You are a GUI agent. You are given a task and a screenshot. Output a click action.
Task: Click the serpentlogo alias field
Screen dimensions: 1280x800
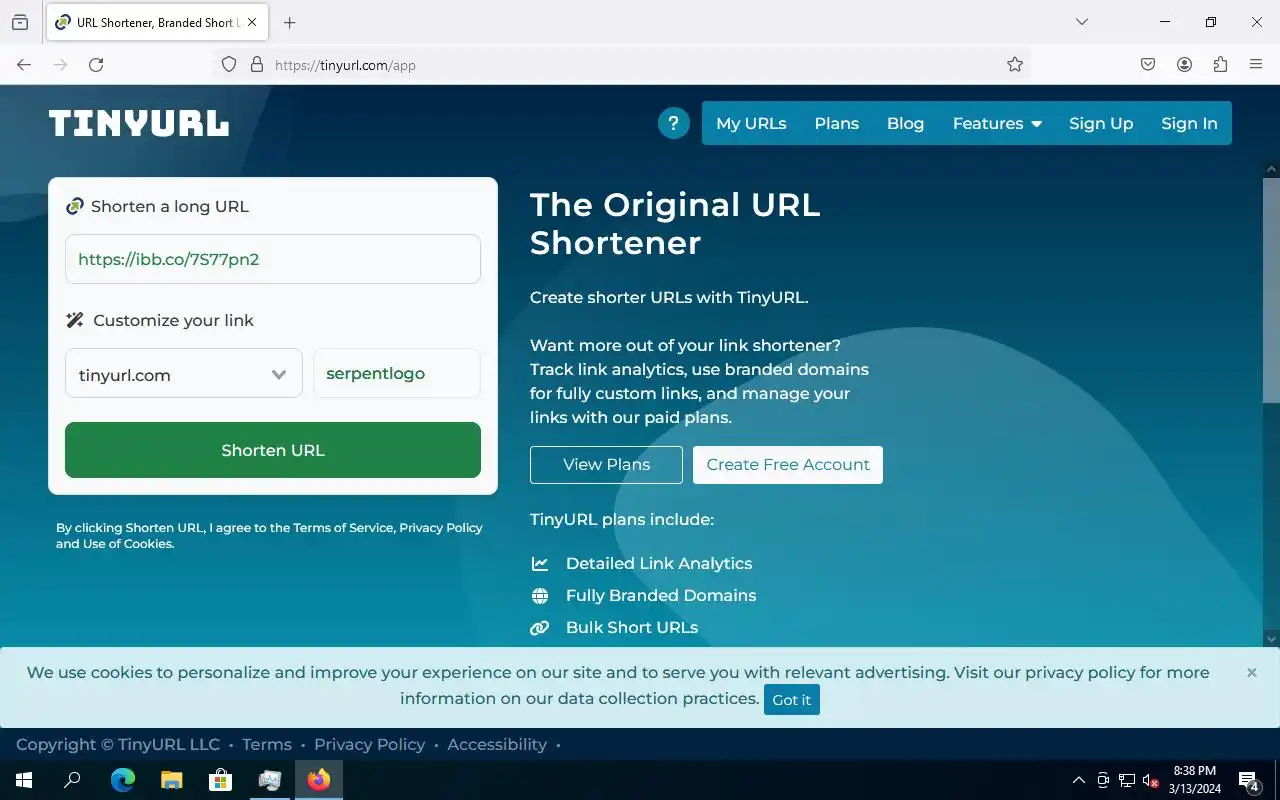click(397, 373)
